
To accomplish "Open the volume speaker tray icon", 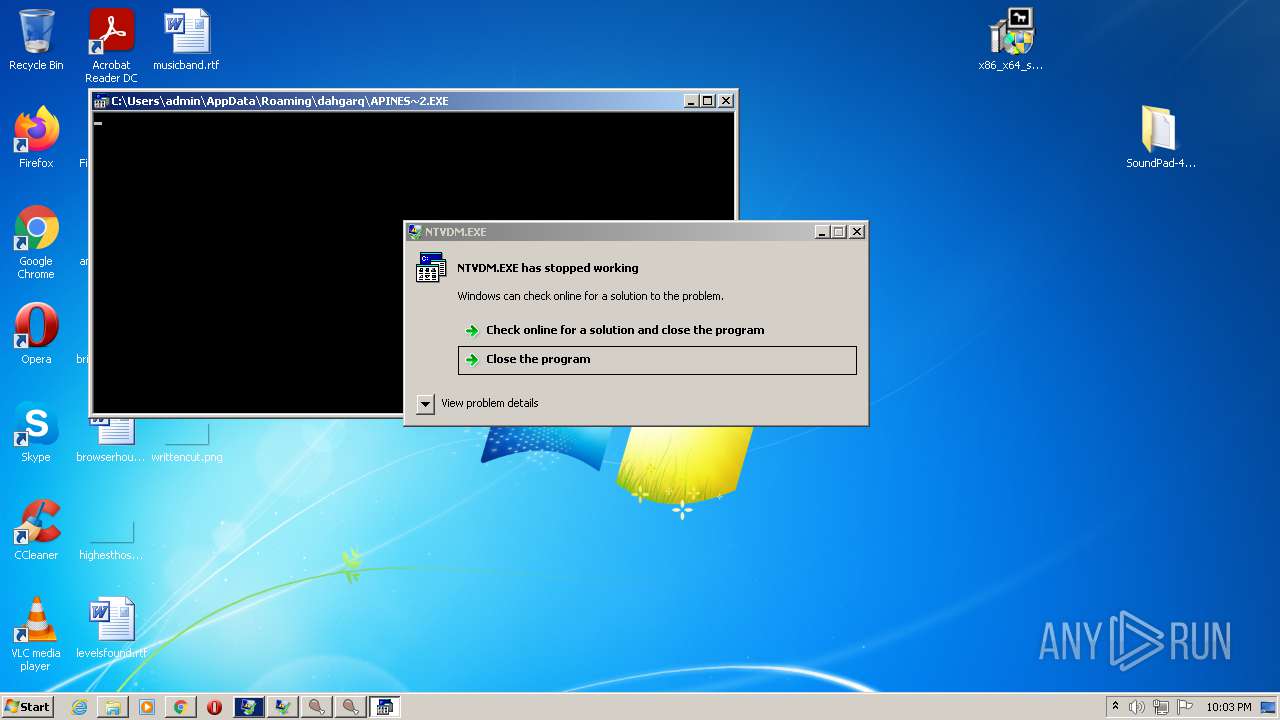I will pyautogui.click(x=1137, y=707).
